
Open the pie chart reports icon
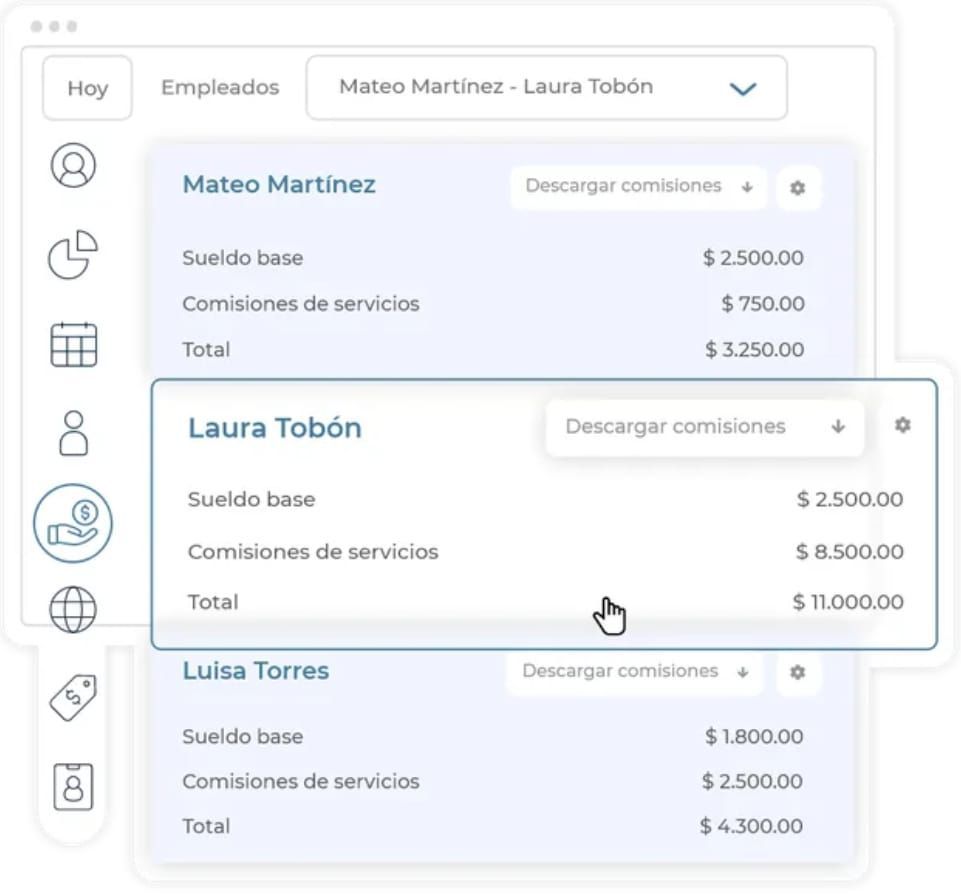coord(73,254)
